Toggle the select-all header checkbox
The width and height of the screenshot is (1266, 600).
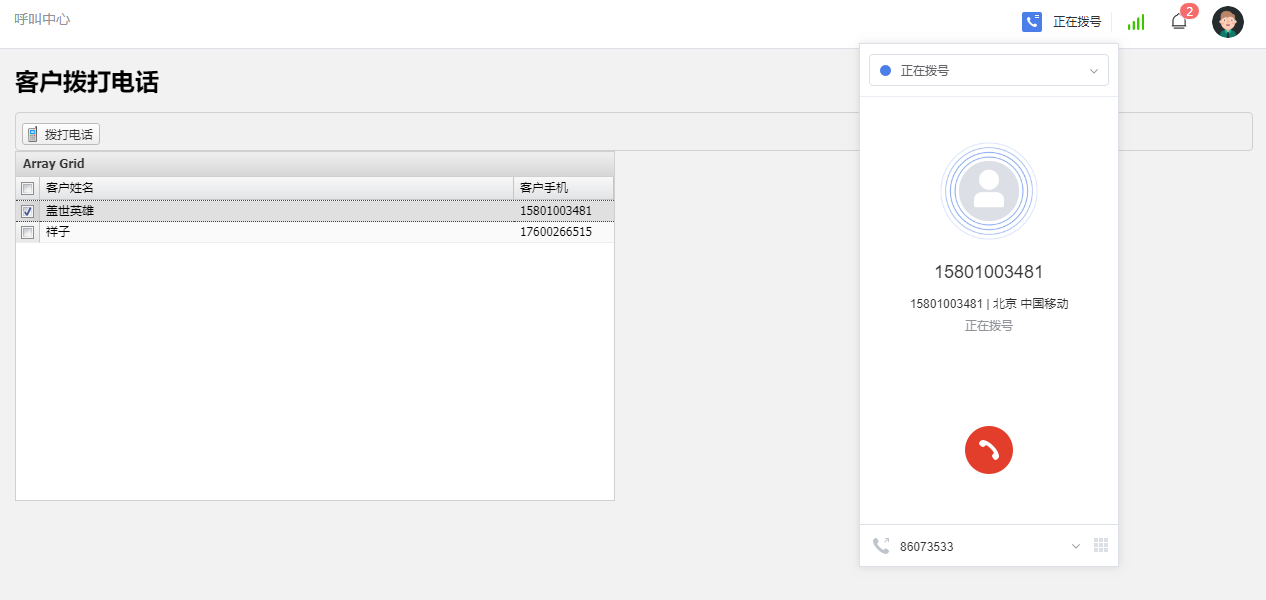pyautogui.click(x=28, y=188)
